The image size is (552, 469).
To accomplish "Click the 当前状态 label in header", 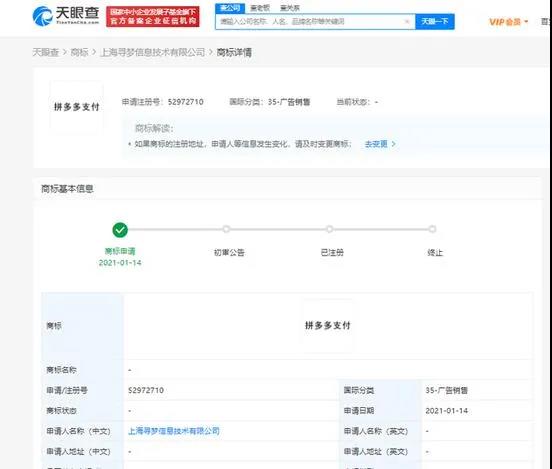I will (353, 102).
